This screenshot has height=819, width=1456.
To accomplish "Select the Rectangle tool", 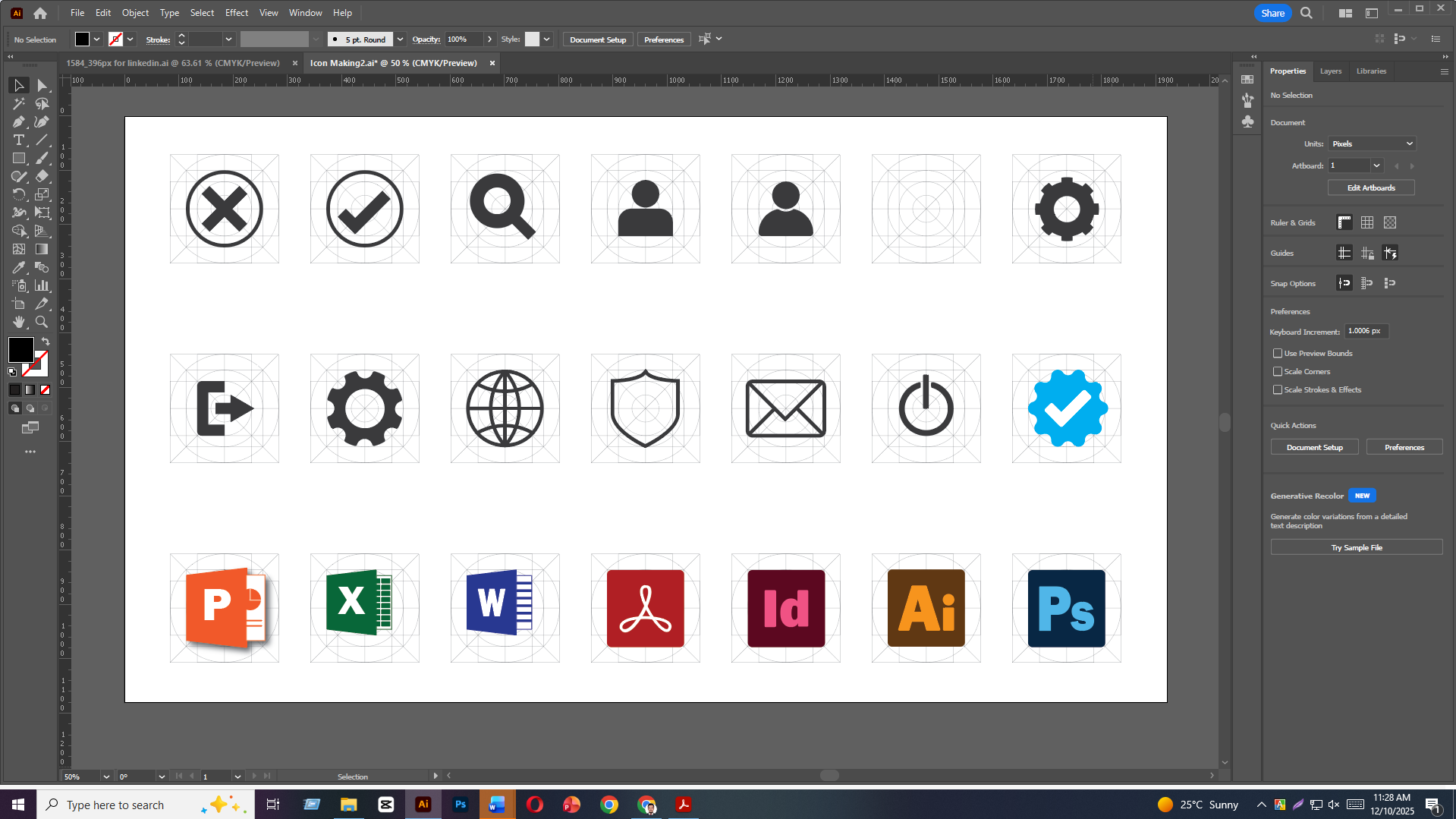I will pos(19,159).
